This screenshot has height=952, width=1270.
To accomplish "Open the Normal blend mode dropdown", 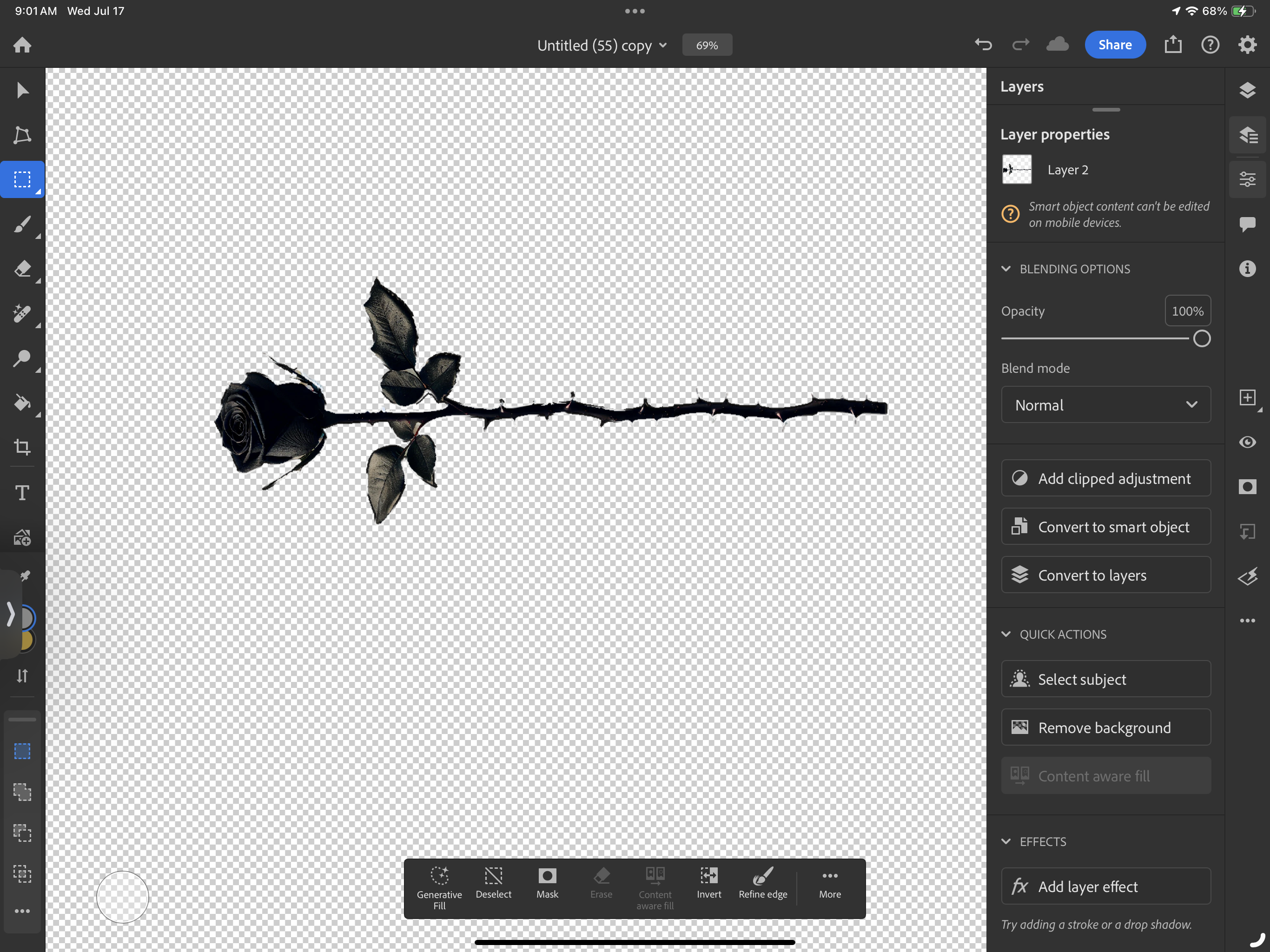I will pos(1105,404).
